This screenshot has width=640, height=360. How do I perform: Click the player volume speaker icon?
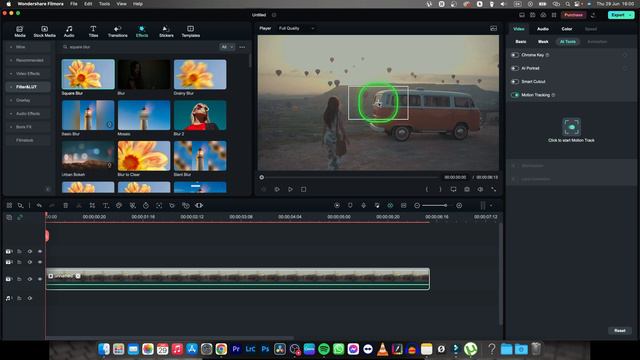[x=480, y=189]
